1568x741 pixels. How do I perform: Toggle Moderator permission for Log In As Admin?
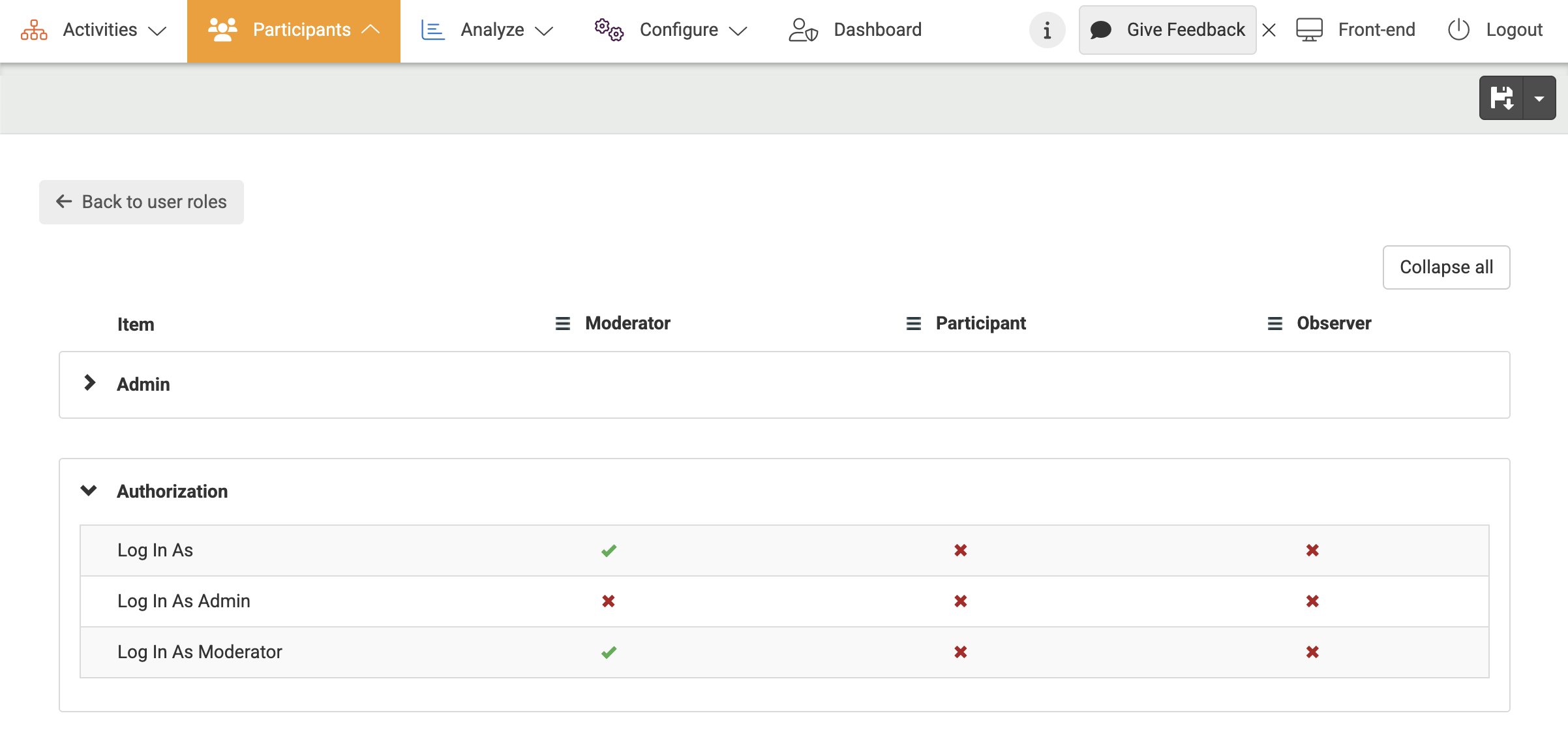609,601
